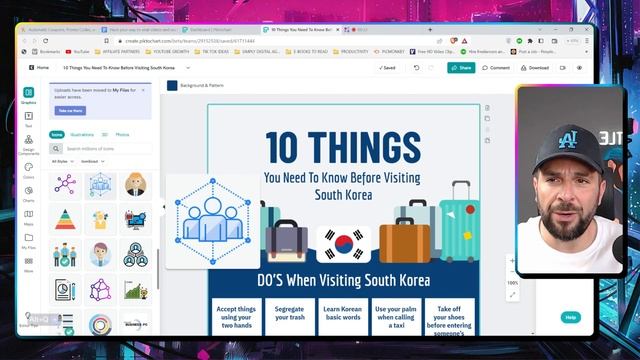Click Take me there button

point(70,111)
